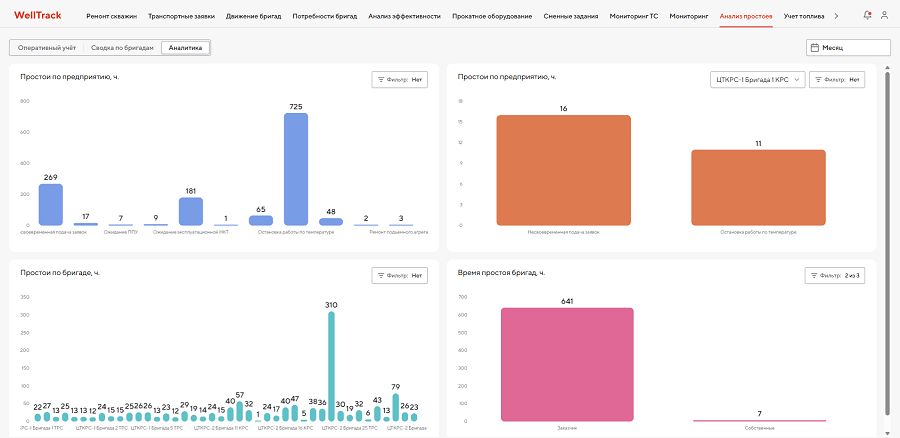Image resolution: width=900 pixels, height=438 pixels.
Task: Go to the Ремонт скважин tab
Action: 112,16
